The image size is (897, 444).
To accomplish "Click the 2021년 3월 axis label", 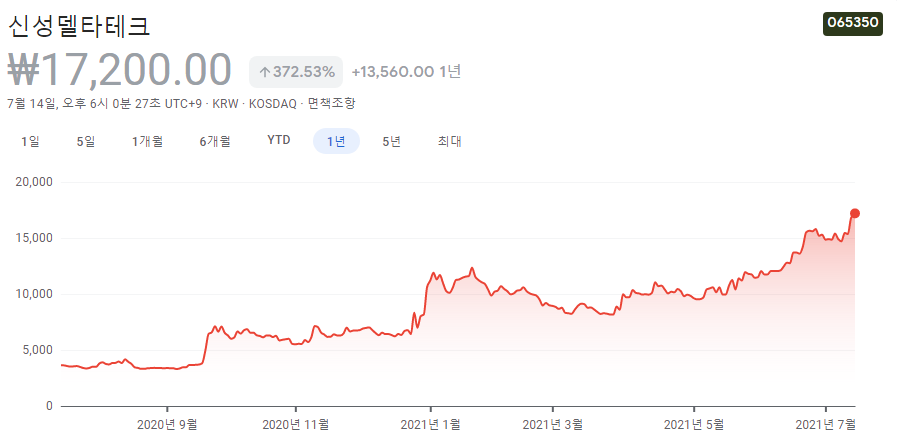I will coord(553,424).
